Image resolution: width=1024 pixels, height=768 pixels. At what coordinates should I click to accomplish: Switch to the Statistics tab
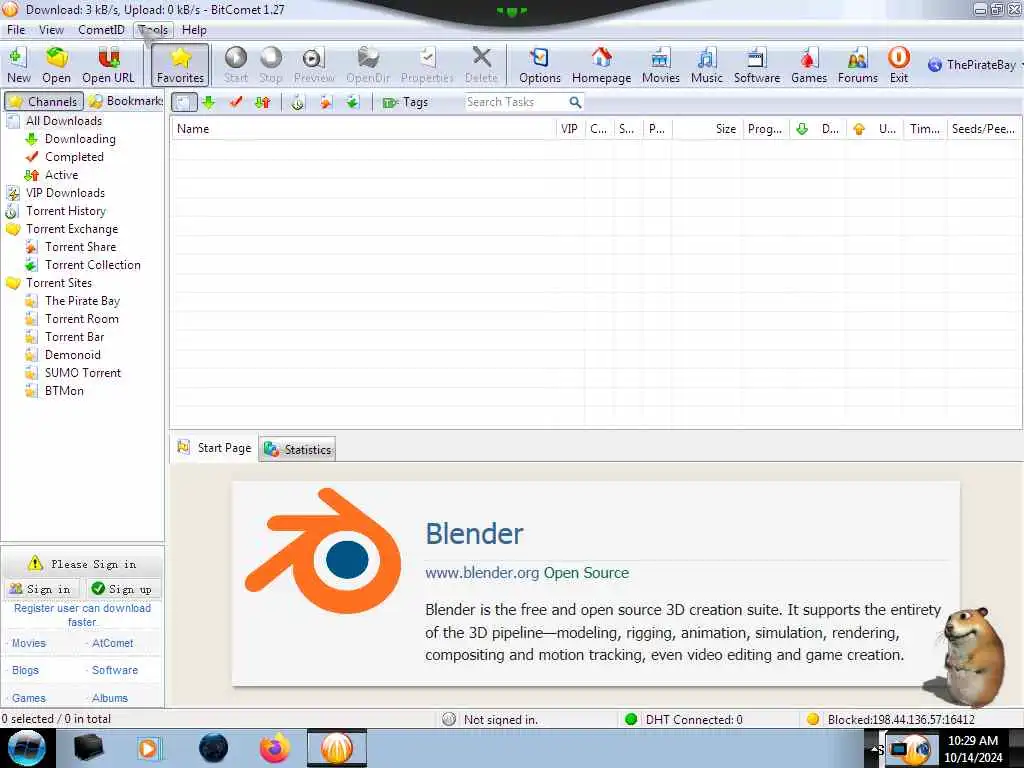click(298, 449)
